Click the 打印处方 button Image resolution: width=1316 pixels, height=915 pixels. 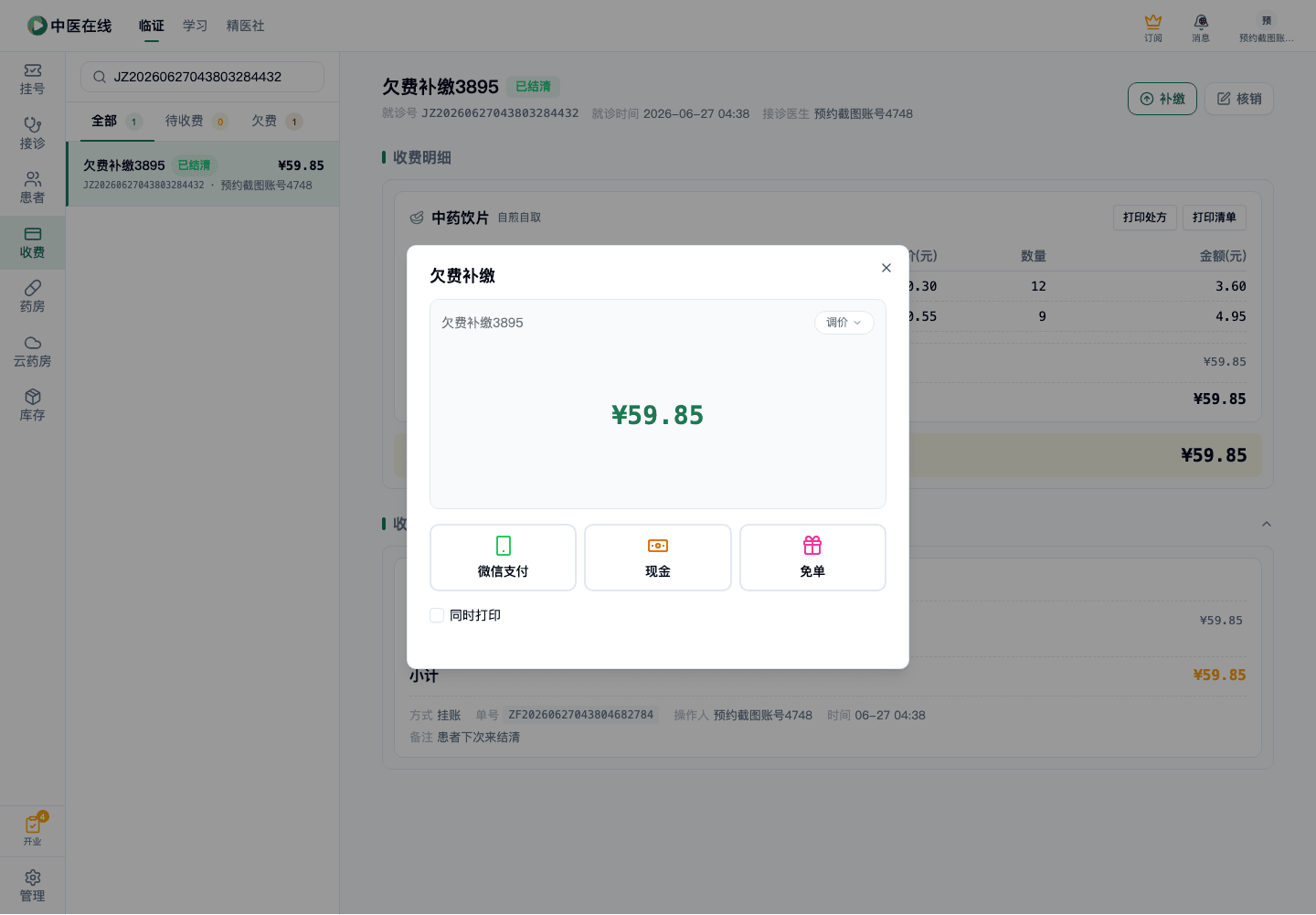1145,218
